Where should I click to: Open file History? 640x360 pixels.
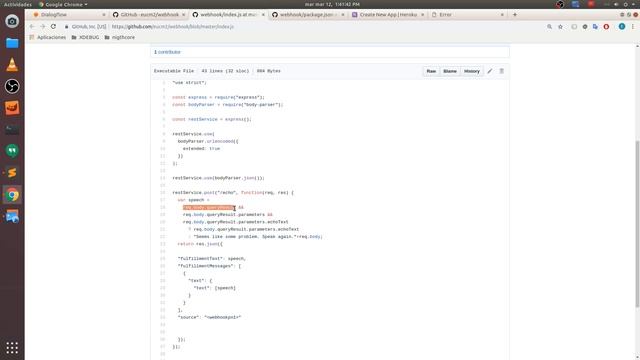point(471,71)
